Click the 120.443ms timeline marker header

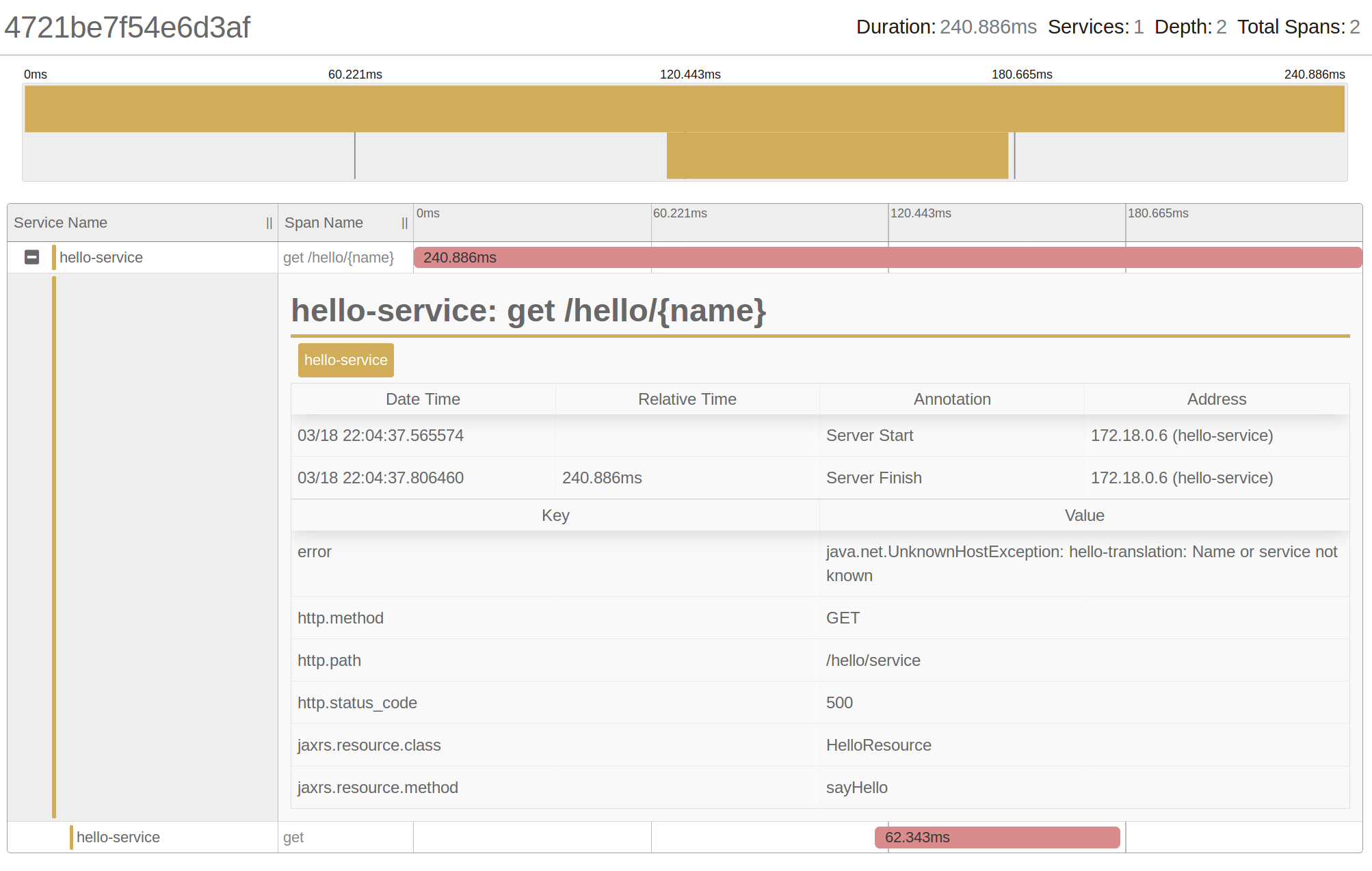point(920,213)
